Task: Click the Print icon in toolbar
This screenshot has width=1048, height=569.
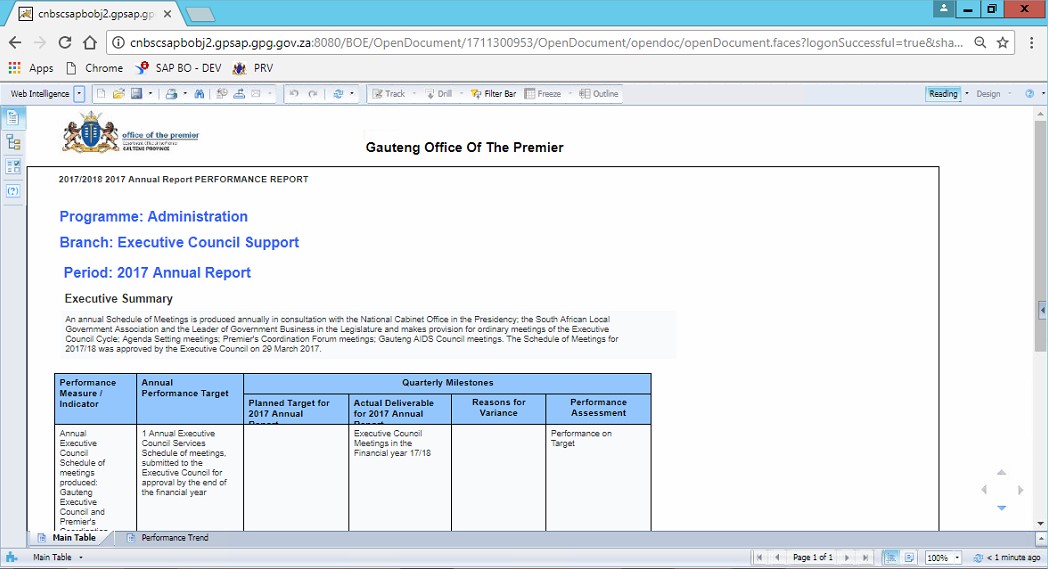Action: pos(171,94)
